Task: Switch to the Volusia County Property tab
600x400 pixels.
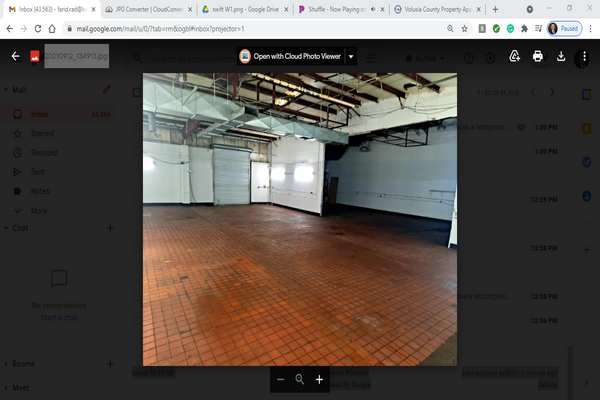Action: click(432, 9)
